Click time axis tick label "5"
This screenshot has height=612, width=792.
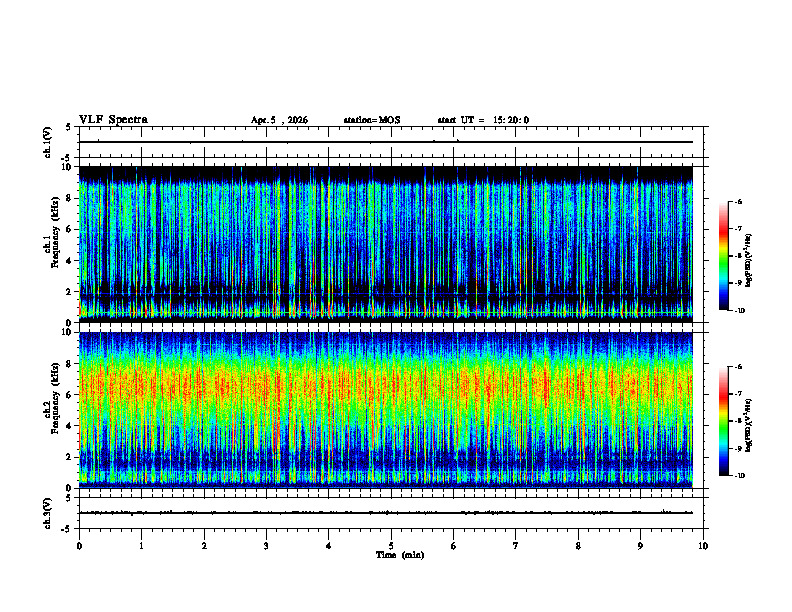(391, 546)
